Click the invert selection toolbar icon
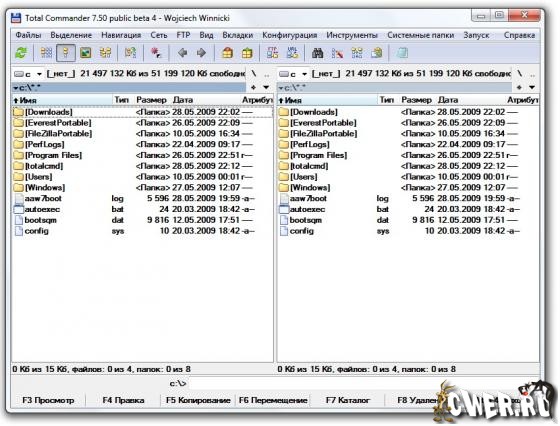The height and width of the screenshot is (426, 560). 130,53
